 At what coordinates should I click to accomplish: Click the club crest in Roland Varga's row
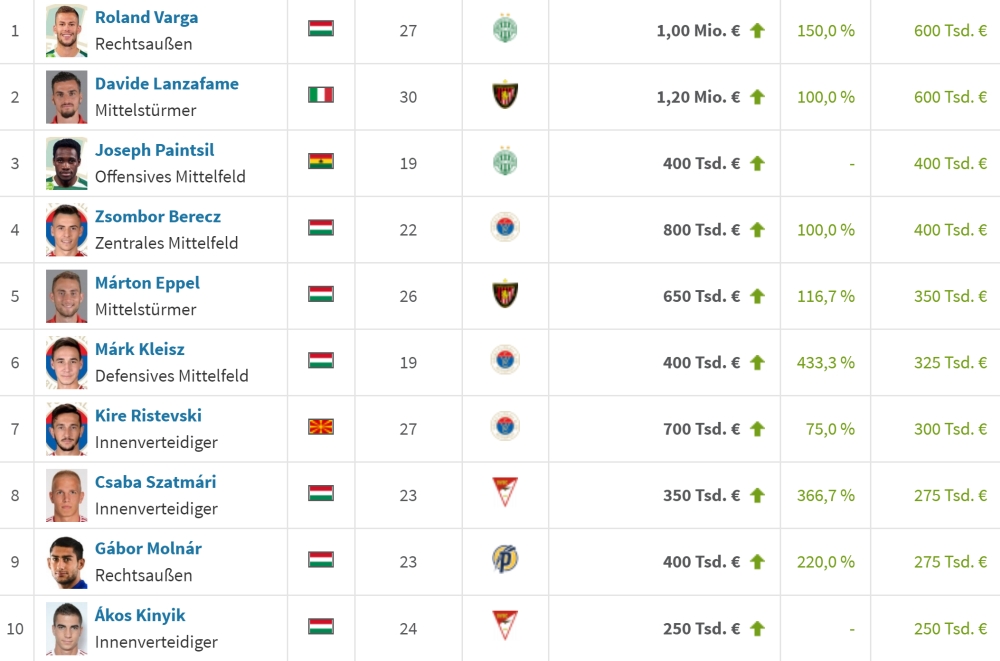505,29
